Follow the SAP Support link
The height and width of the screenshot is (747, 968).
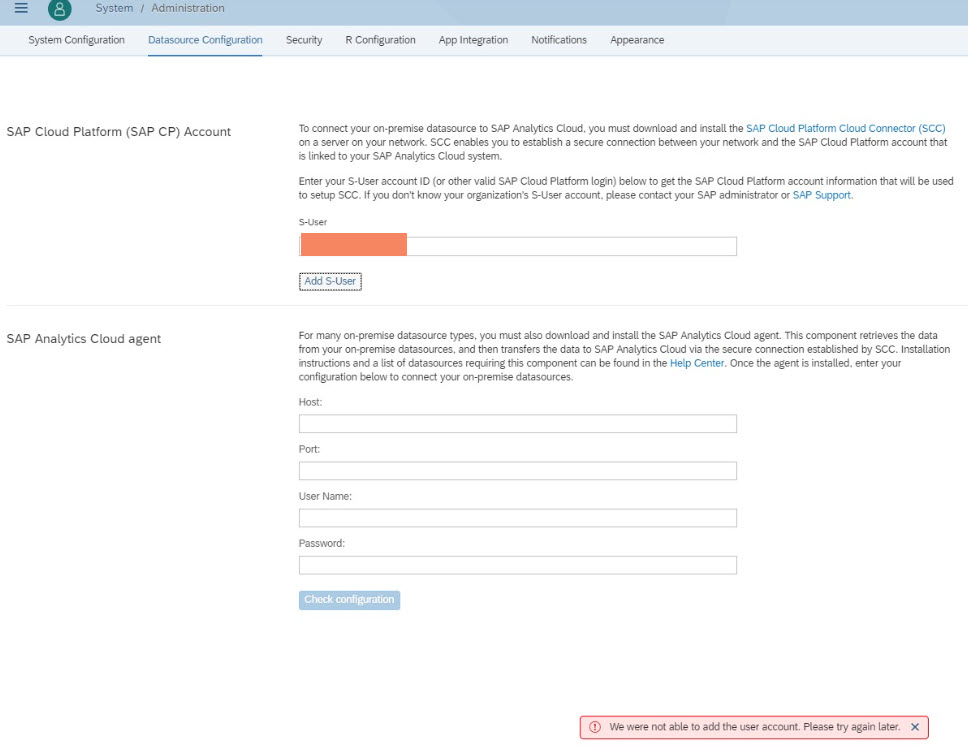(822, 195)
